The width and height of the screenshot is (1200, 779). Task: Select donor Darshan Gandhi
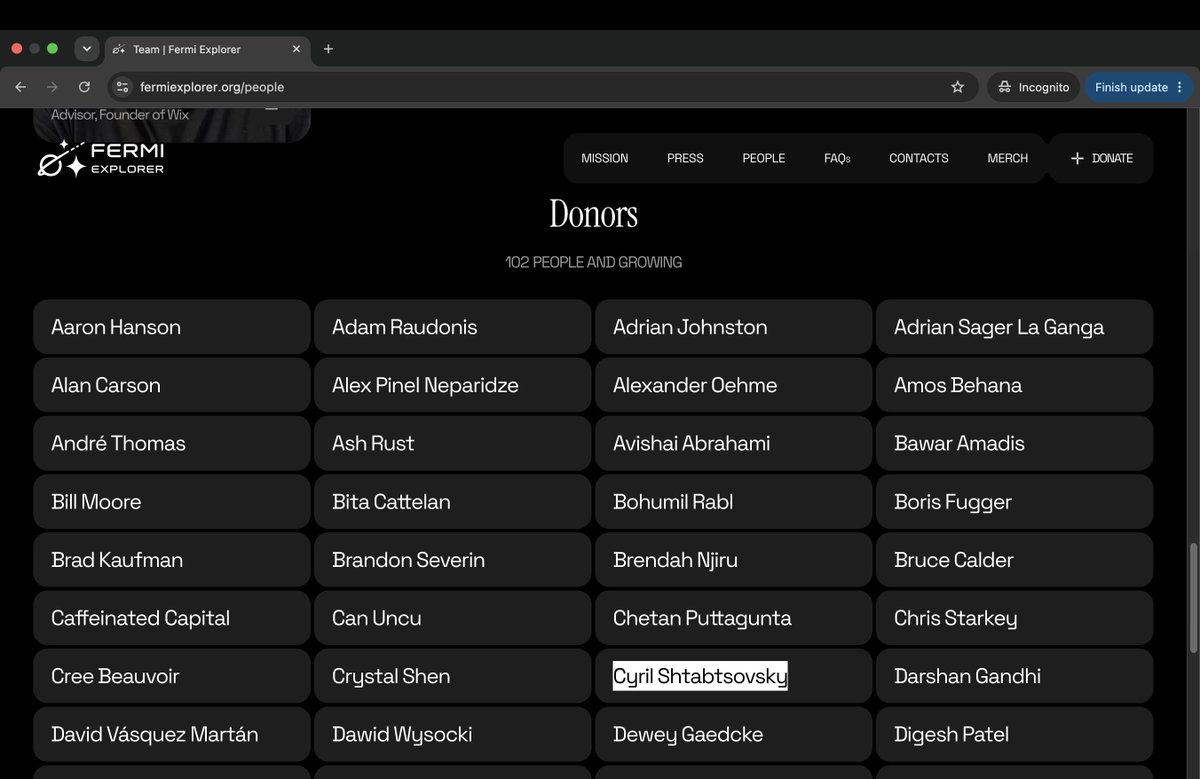pos(1015,676)
